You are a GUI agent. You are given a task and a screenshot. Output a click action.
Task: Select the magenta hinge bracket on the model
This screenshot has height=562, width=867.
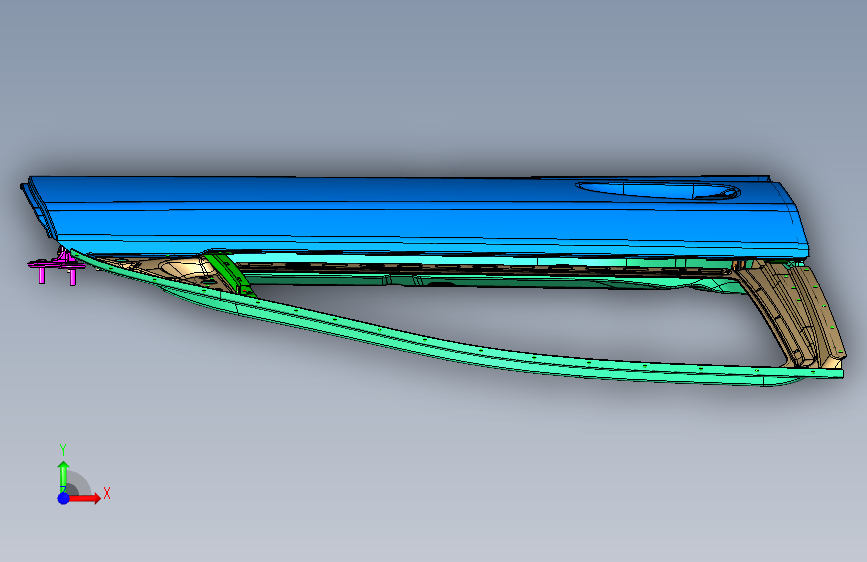tap(56, 267)
